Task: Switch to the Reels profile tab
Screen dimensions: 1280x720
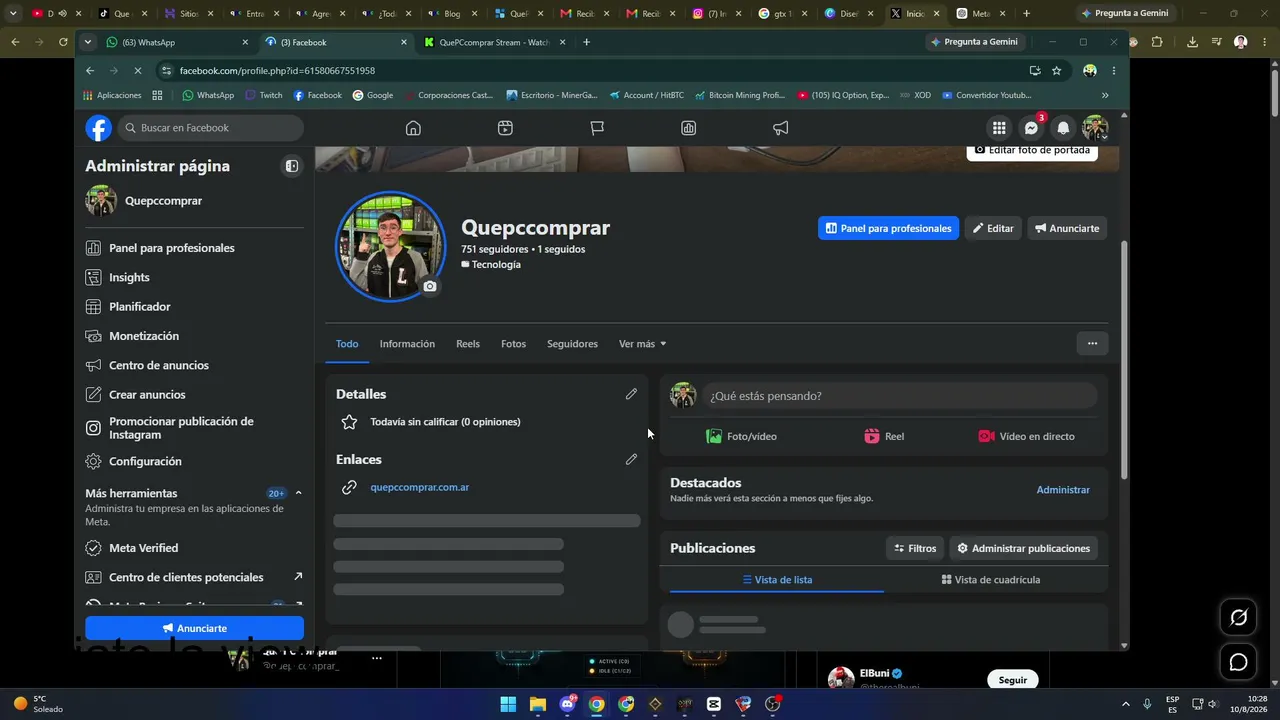Action: 468,344
